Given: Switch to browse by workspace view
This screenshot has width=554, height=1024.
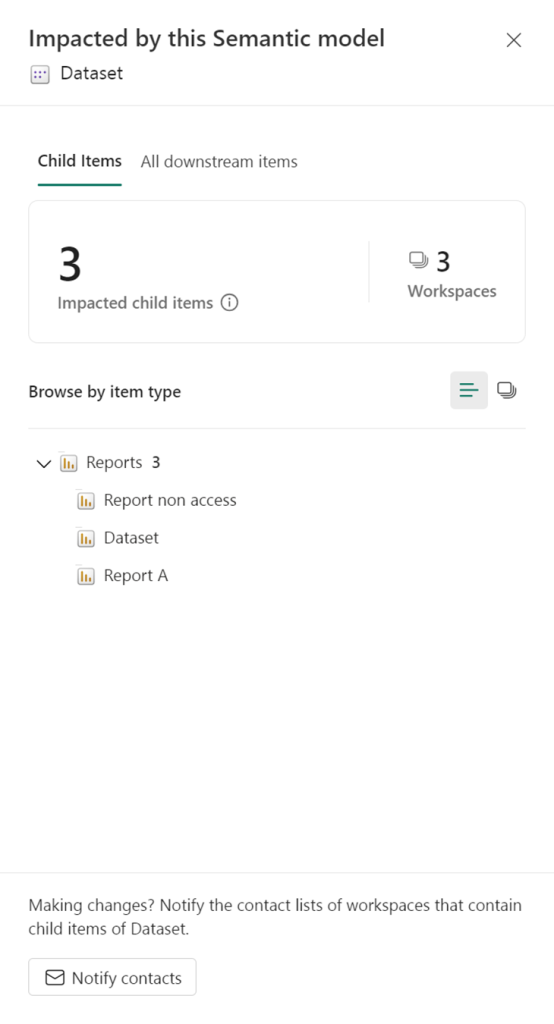Looking at the screenshot, I should 506,391.
